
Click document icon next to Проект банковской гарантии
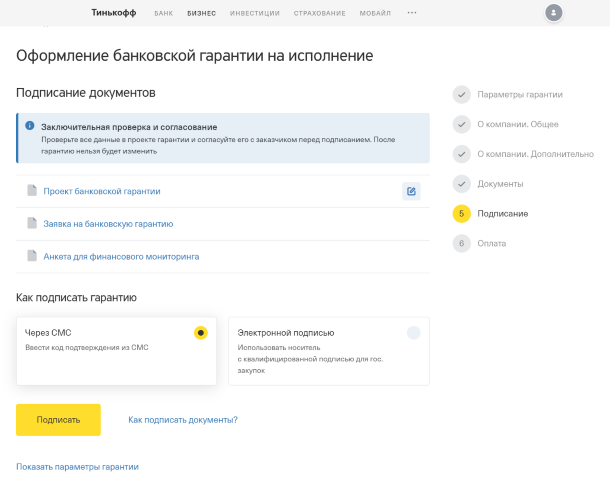tap(31, 191)
